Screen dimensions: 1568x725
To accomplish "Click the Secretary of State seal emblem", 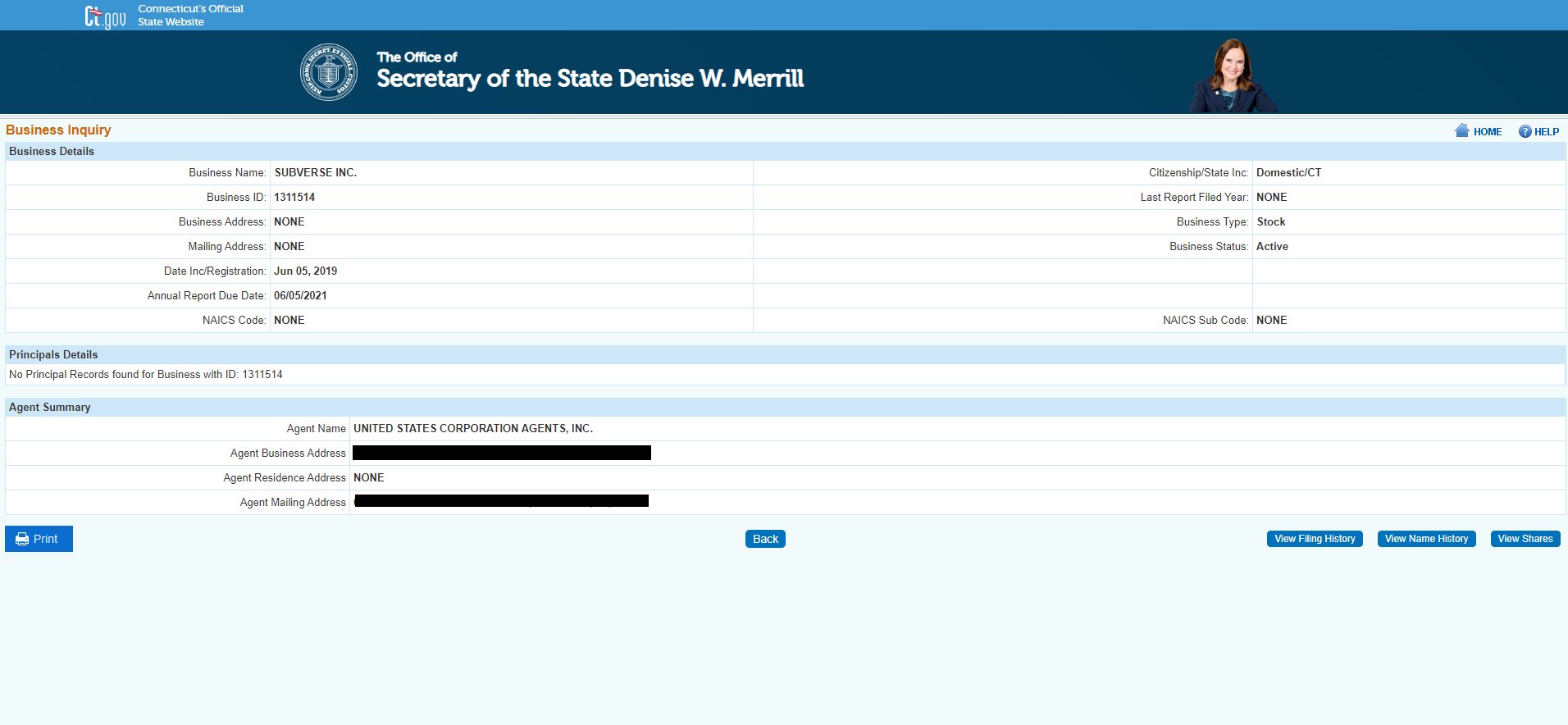I will click(x=329, y=73).
